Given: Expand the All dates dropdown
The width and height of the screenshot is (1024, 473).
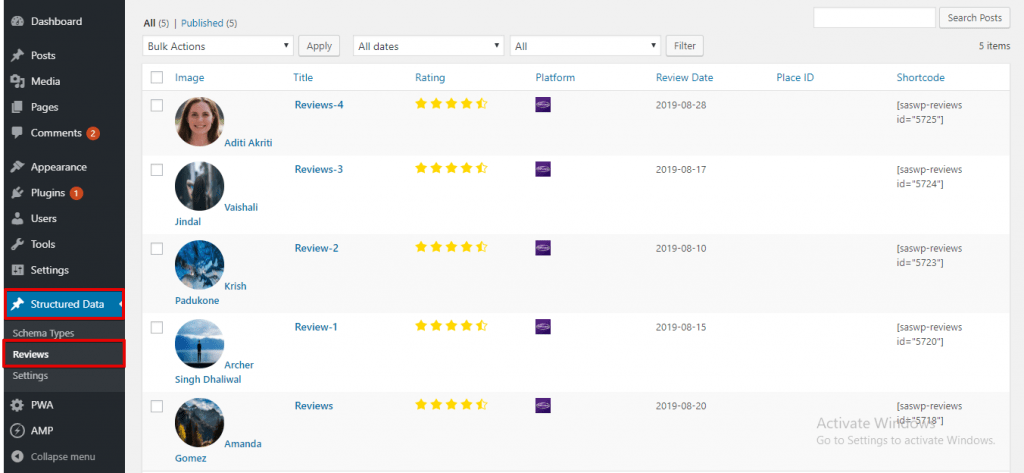Looking at the screenshot, I should pyautogui.click(x=428, y=46).
